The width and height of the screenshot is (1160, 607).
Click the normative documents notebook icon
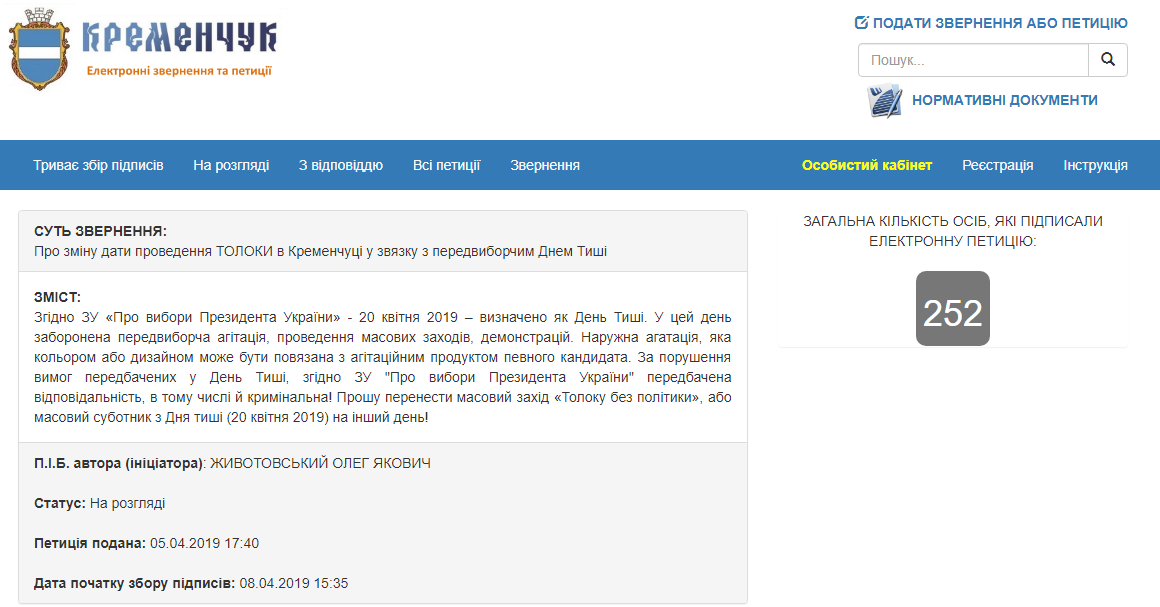(885, 101)
